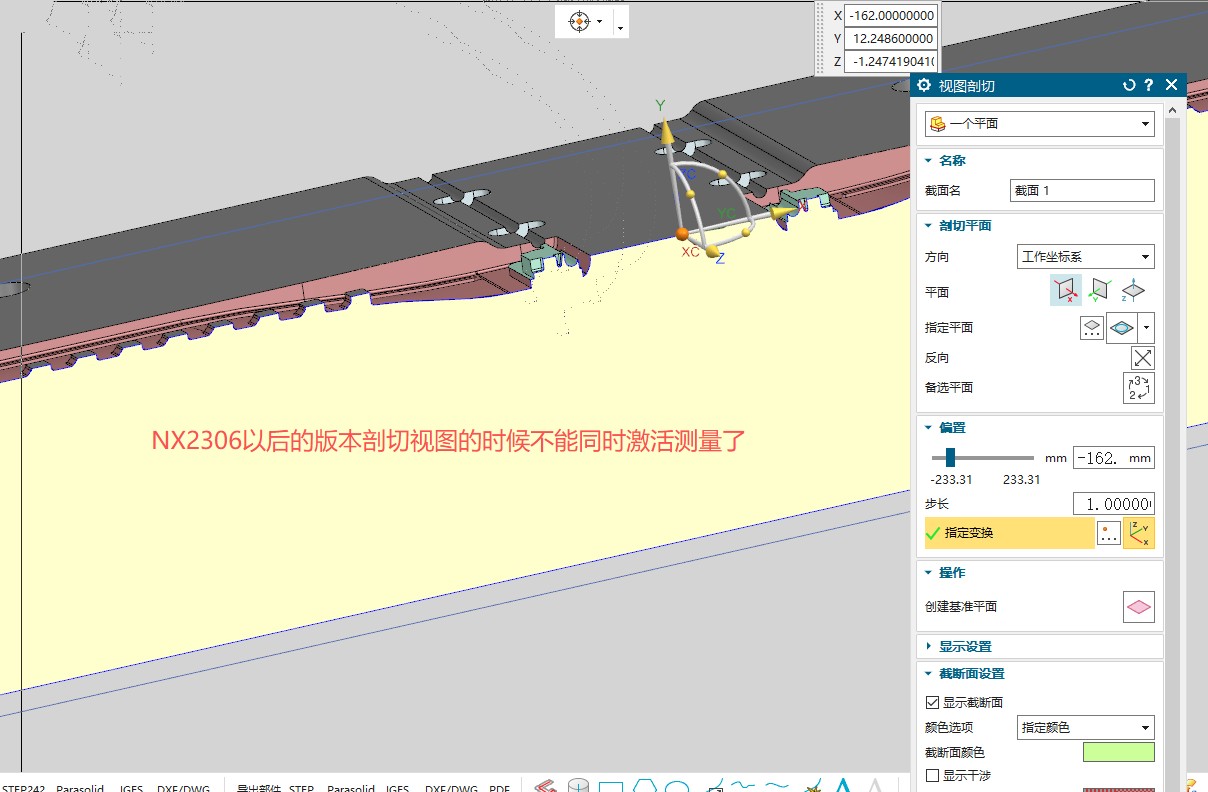
Task: Open the 一个平面 section type dropdown
Action: [1039, 124]
